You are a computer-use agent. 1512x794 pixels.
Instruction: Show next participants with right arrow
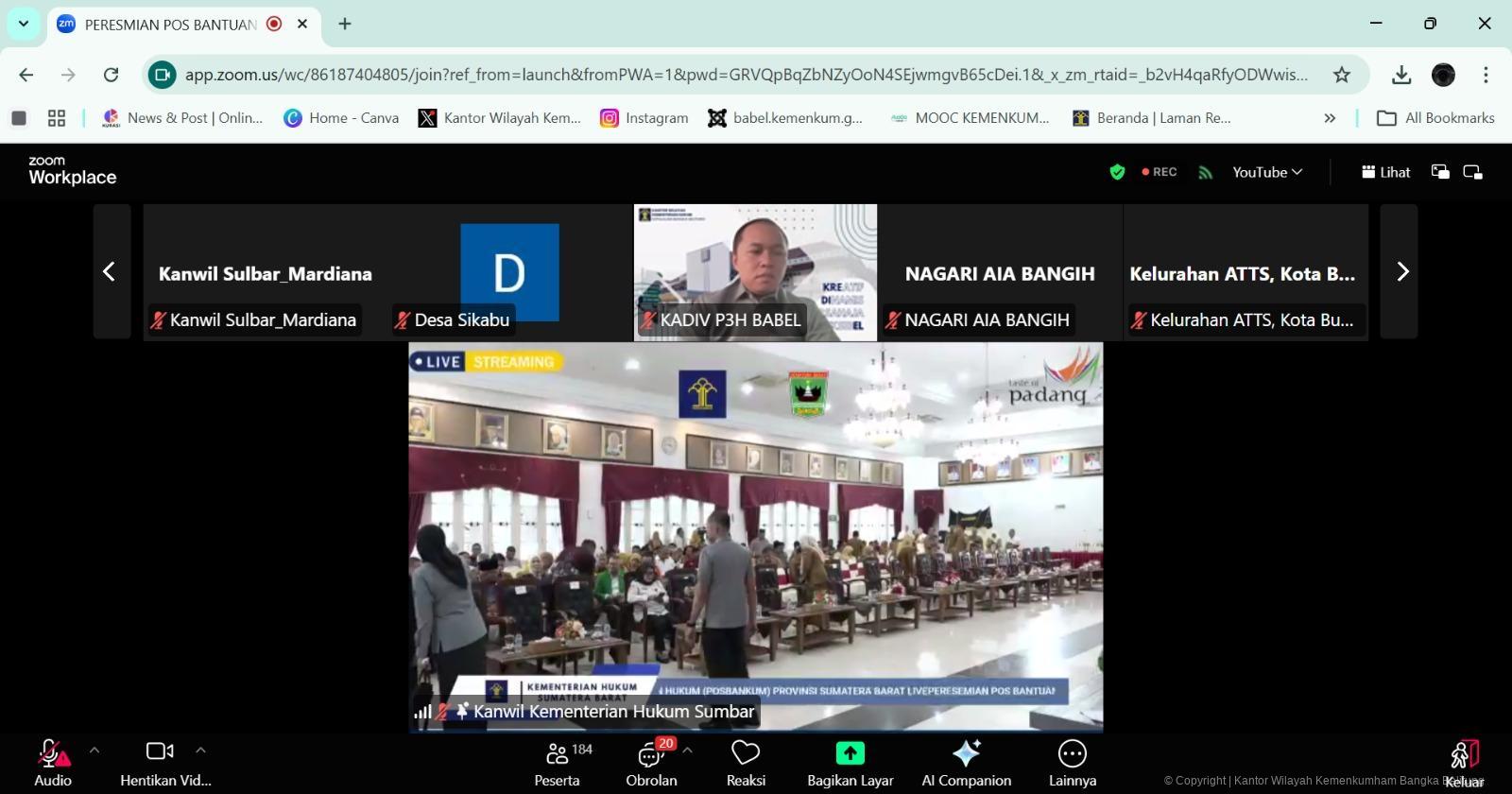click(1402, 272)
